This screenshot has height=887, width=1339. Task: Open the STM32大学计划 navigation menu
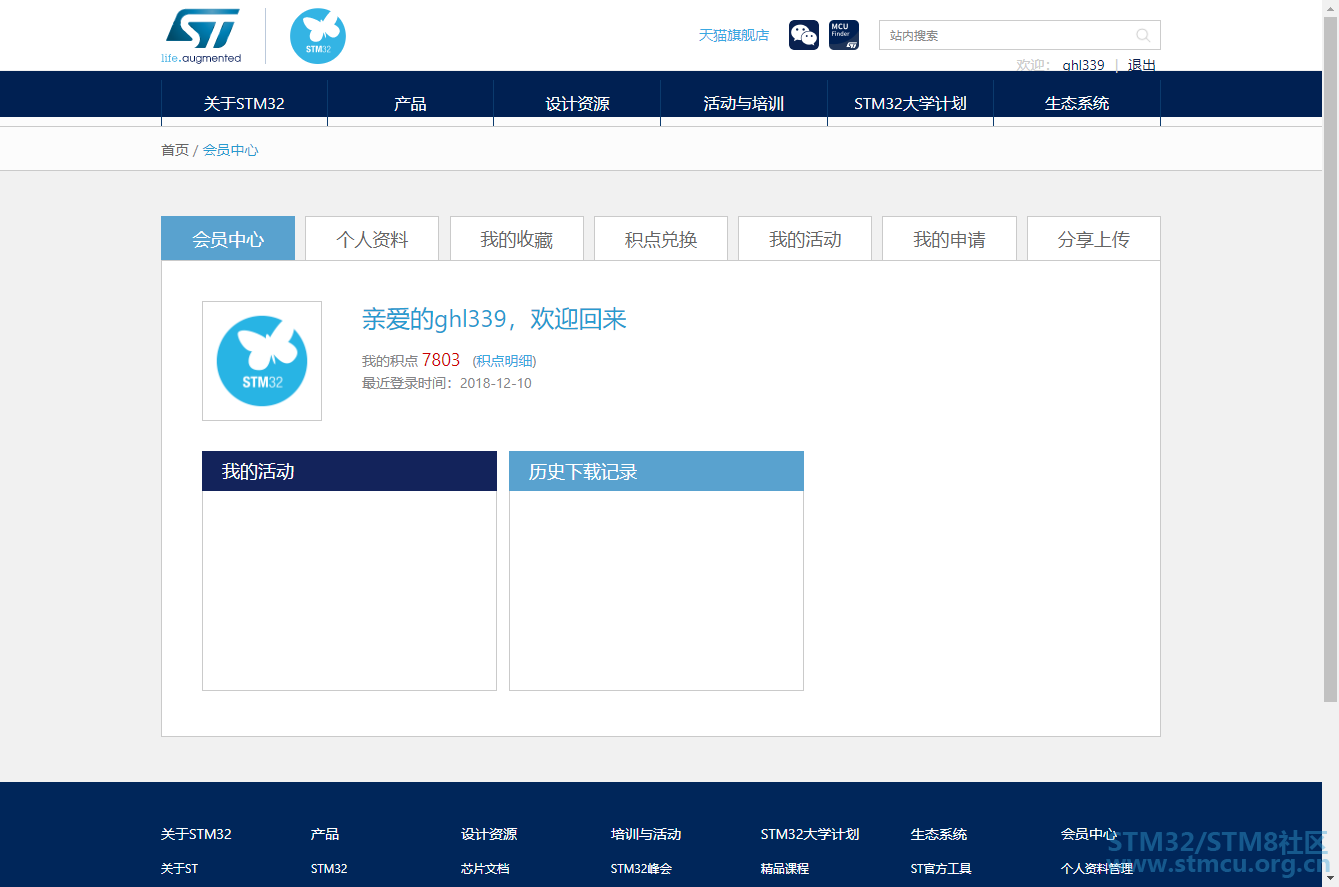[x=910, y=103]
